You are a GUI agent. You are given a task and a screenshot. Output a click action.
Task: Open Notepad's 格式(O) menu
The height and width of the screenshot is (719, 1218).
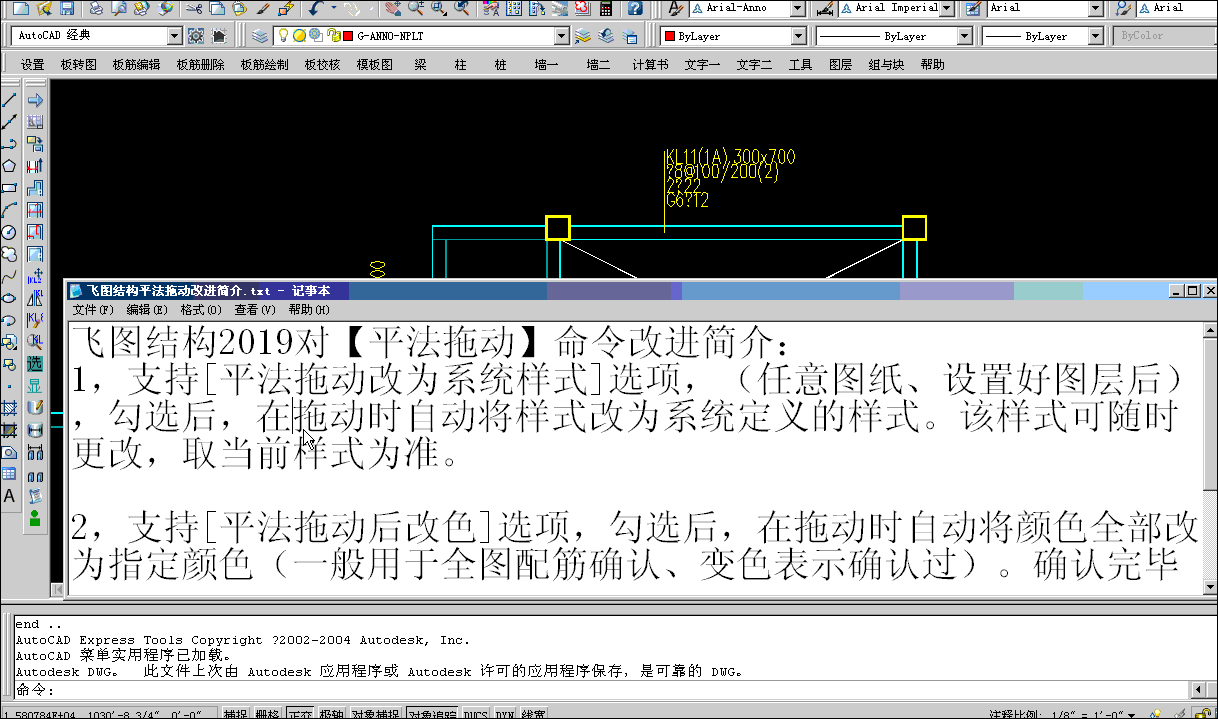pyautogui.click(x=200, y=310)
